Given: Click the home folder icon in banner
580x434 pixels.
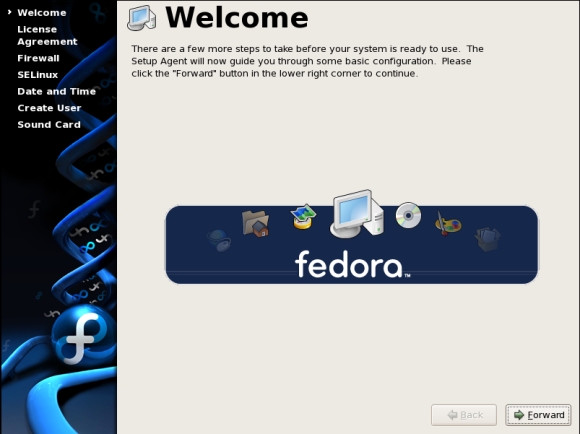Looking at the screenshot, I should (256, 223).
